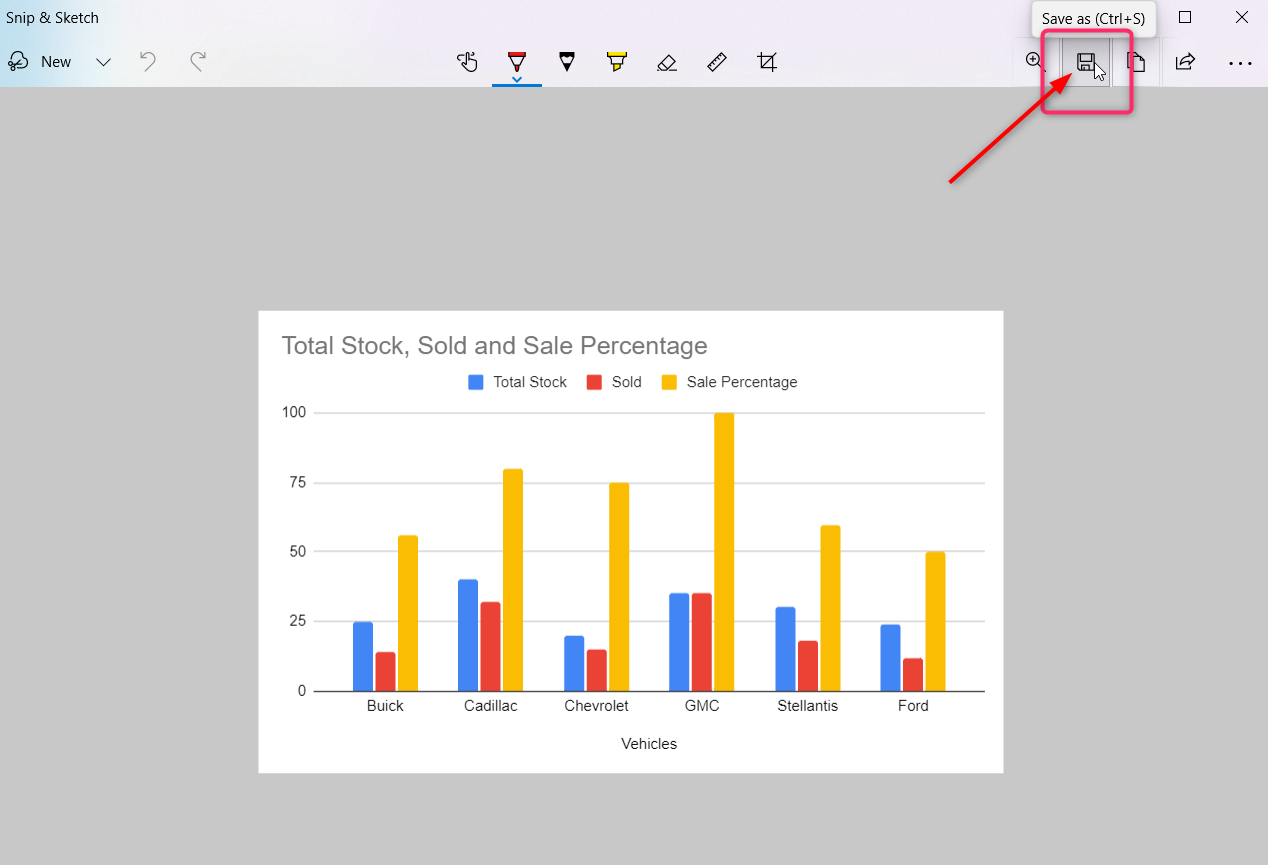Select the Ballpoint pen tool
The width and height of the screenshot is (1268, 865).
(517, 61)
